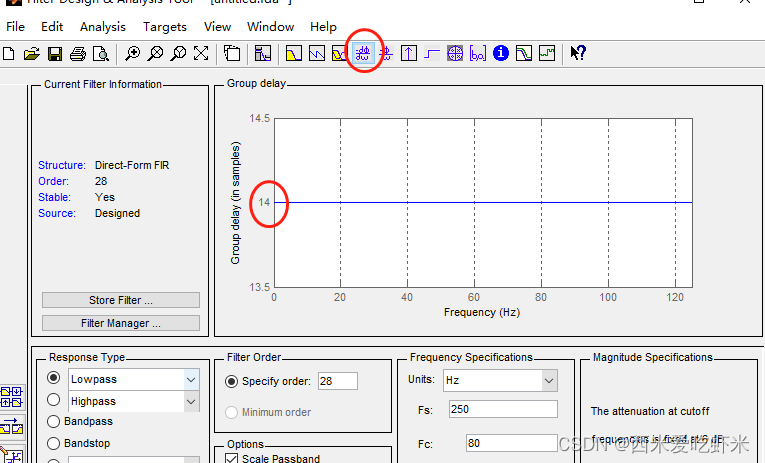The height and width of the screenshot is (463, 765).
Task: Switch to the Phase Delay plot
Action: pyautogui.click(x=386, y=53)
